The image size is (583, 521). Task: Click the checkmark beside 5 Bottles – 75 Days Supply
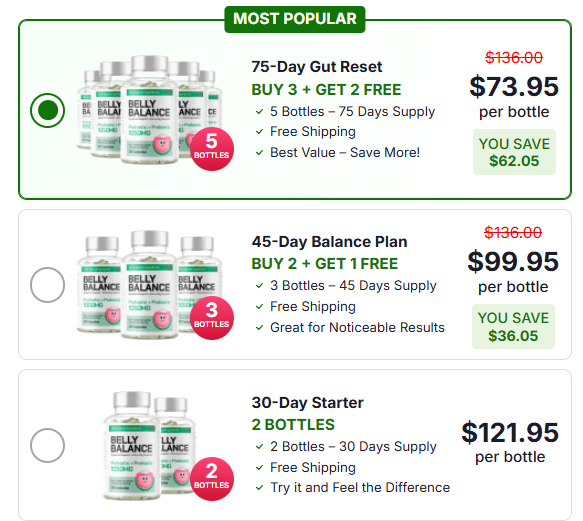point(260,111)
